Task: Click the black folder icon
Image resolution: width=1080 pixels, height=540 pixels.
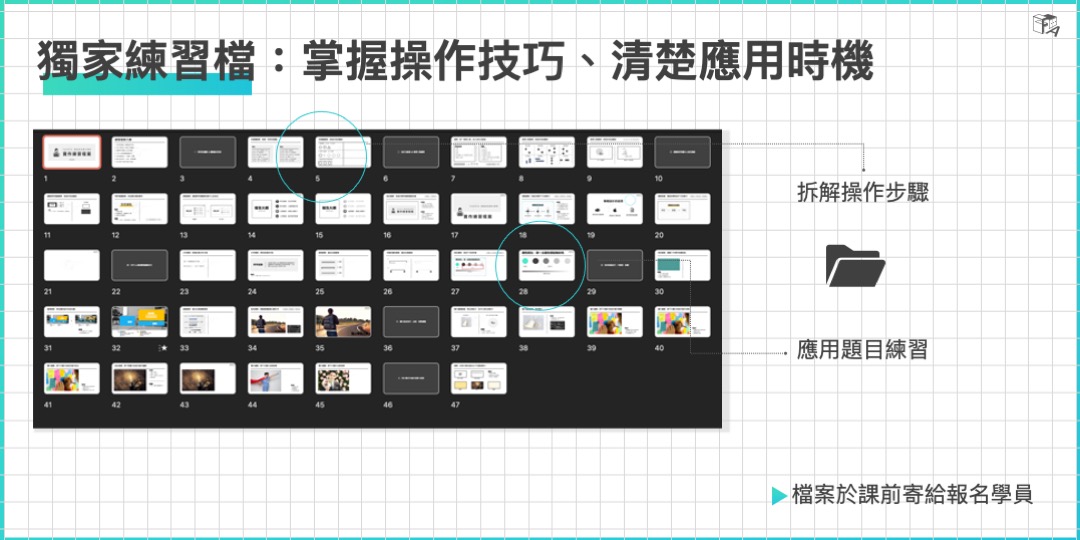Action: (854, 266)
